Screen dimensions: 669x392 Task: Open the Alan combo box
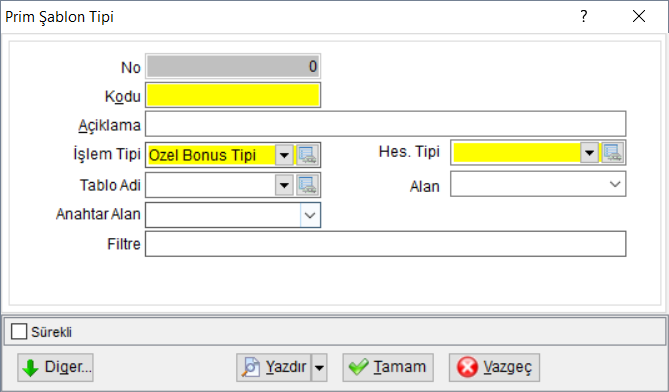click(x=538, y=184)
